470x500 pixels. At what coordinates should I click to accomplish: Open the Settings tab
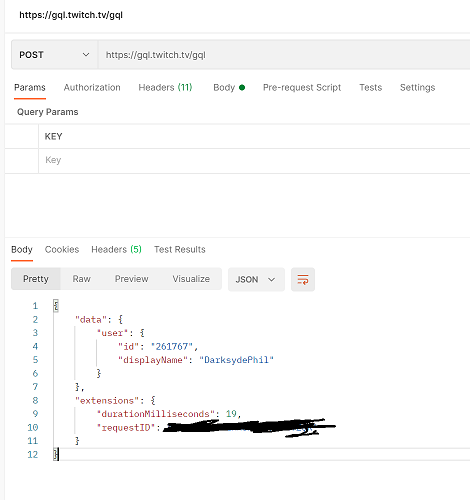417,87
